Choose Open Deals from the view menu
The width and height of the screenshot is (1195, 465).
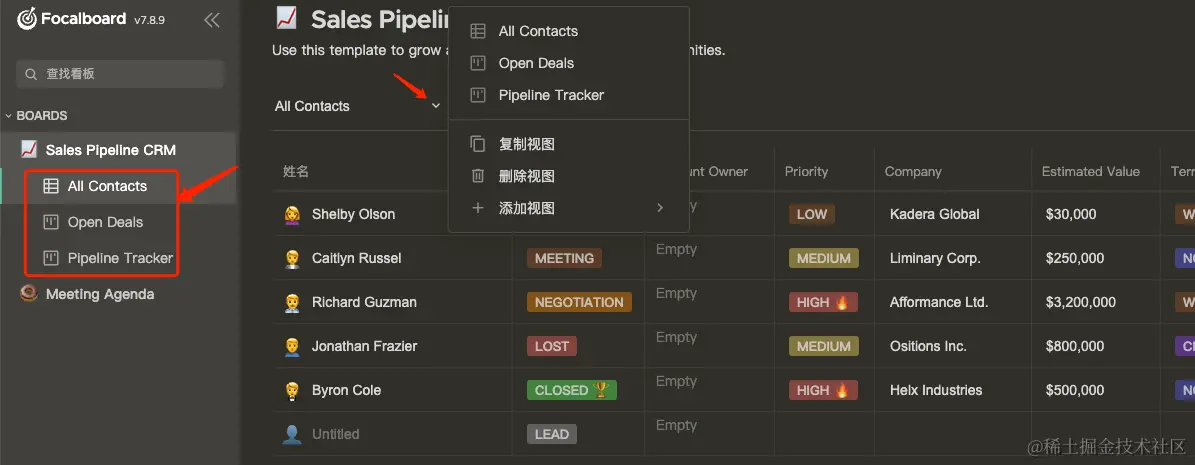[x=536, y=63]
